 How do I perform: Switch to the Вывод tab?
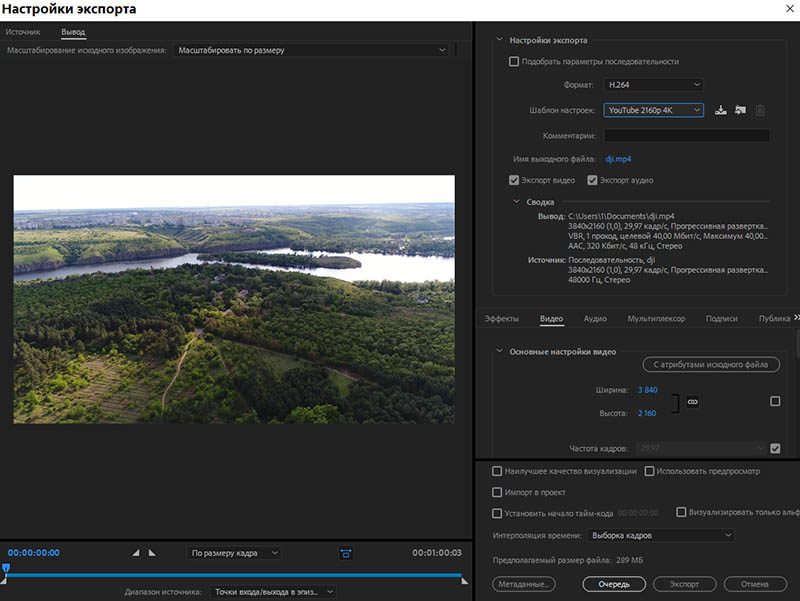point(73,32)
